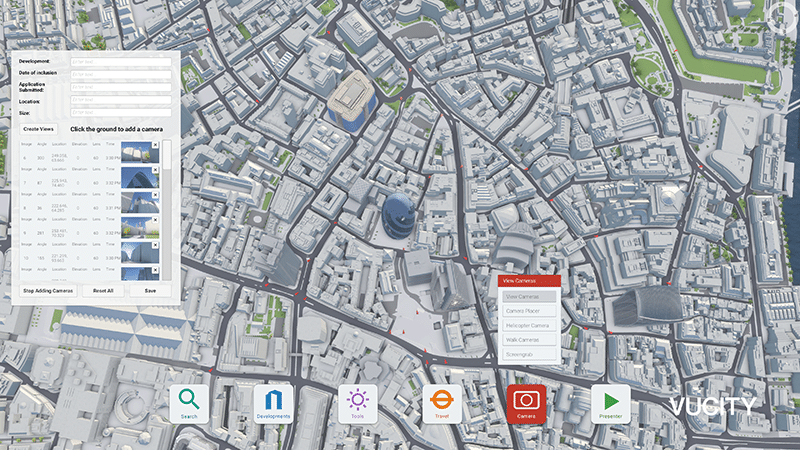This screenshot has width=800, height=450.
Task: Delete camera view 7 with its X
Action: (x=155, y=171)
